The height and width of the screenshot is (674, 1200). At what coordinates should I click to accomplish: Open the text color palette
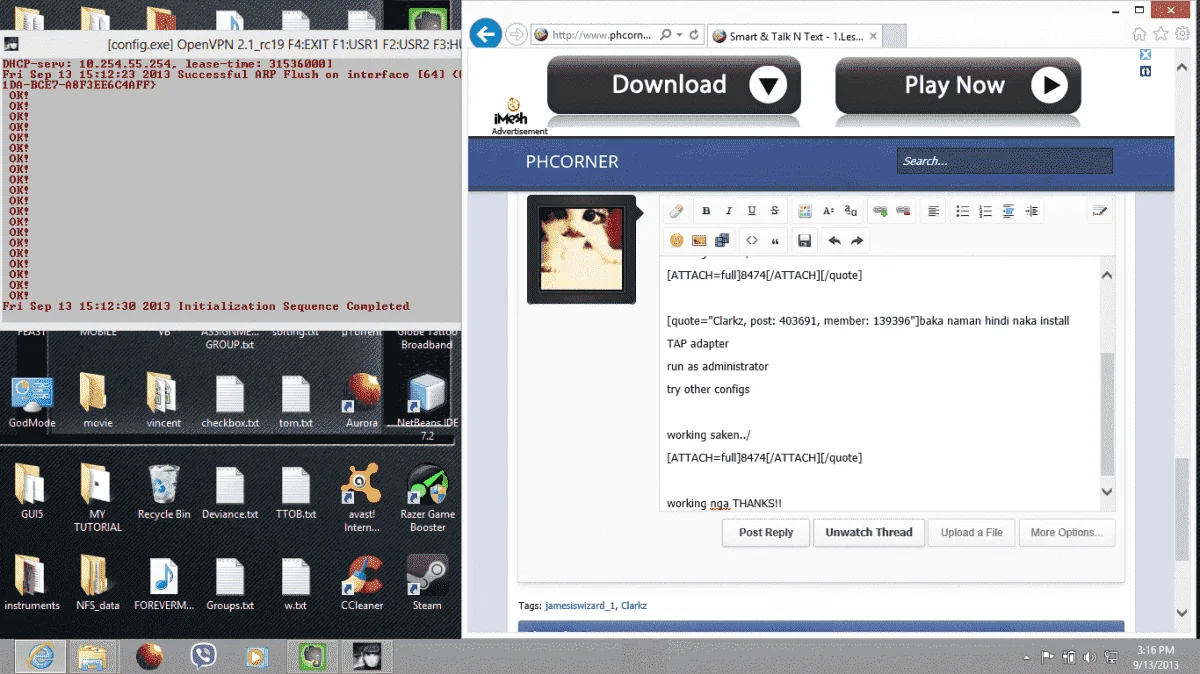805,211
